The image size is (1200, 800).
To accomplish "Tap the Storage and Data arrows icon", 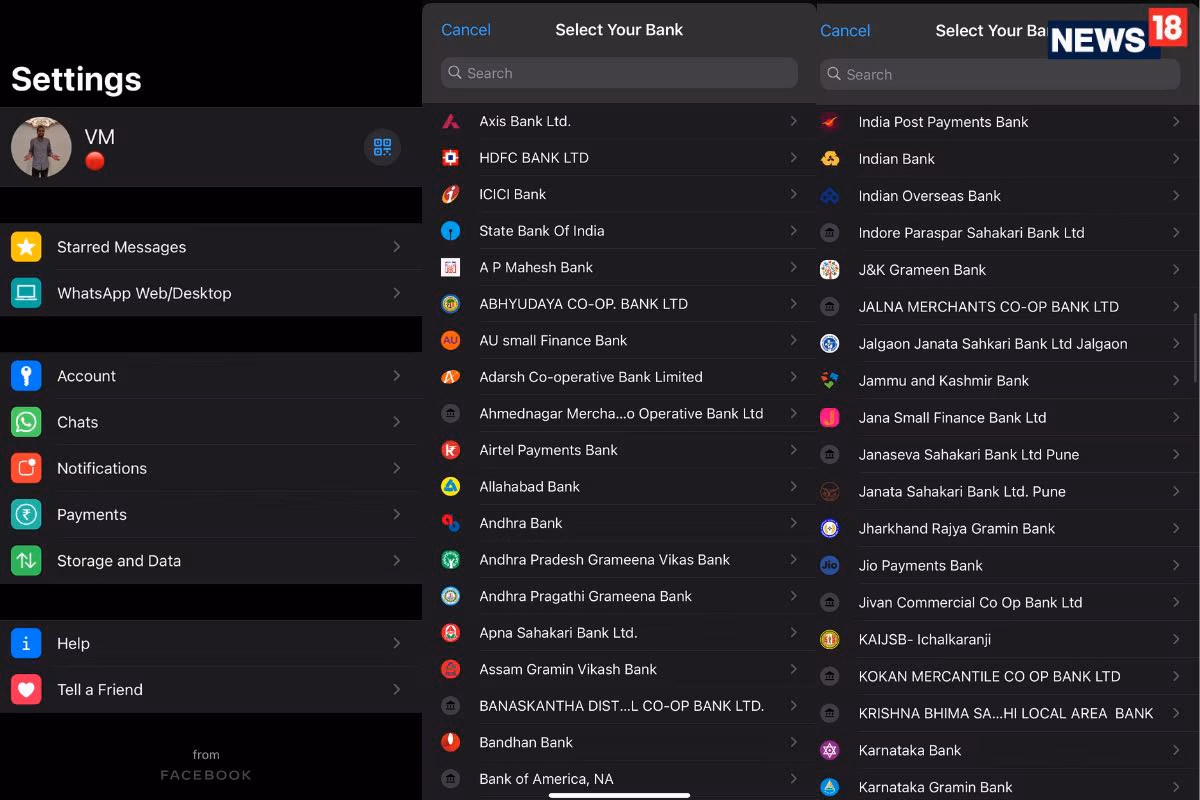I will click(26, 561).
